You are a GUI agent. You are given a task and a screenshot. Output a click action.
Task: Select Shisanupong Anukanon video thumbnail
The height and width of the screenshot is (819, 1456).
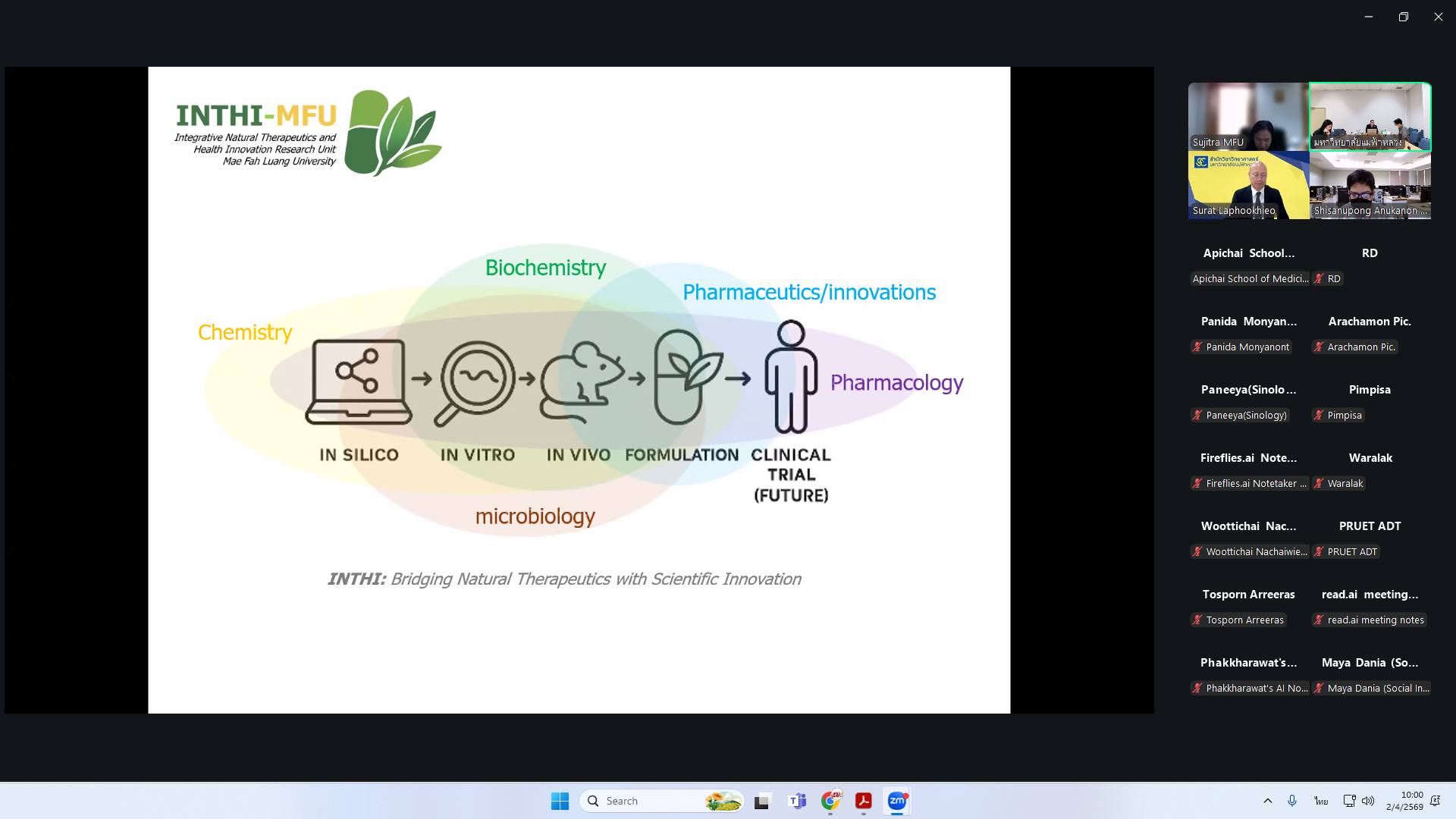click(1370, 184)
